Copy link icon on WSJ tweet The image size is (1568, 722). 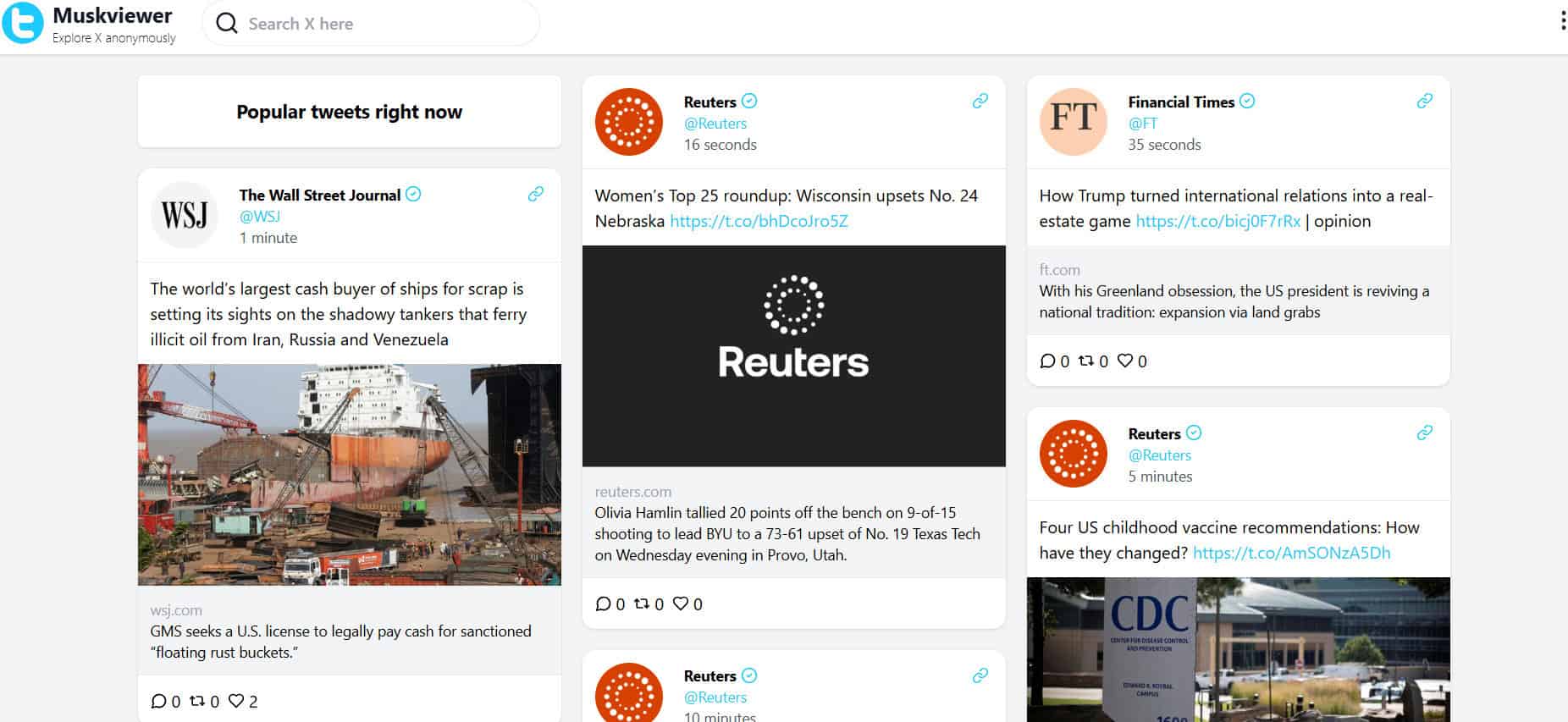[536, 194]
